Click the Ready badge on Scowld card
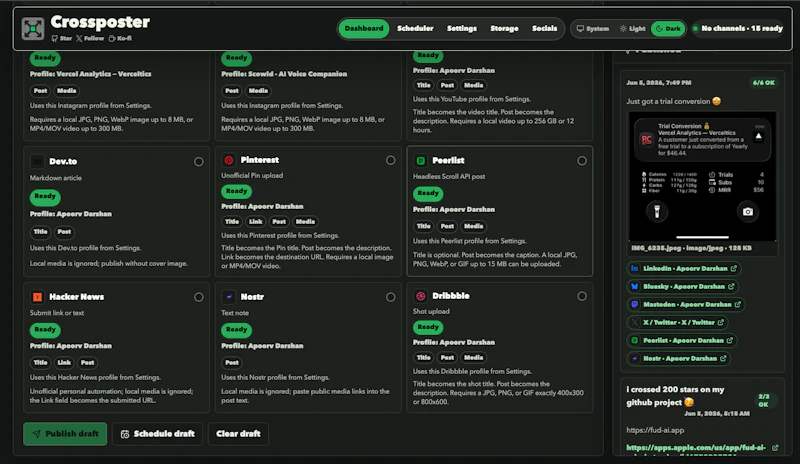This screenshot has height=464, width=800. click(236, 58)
